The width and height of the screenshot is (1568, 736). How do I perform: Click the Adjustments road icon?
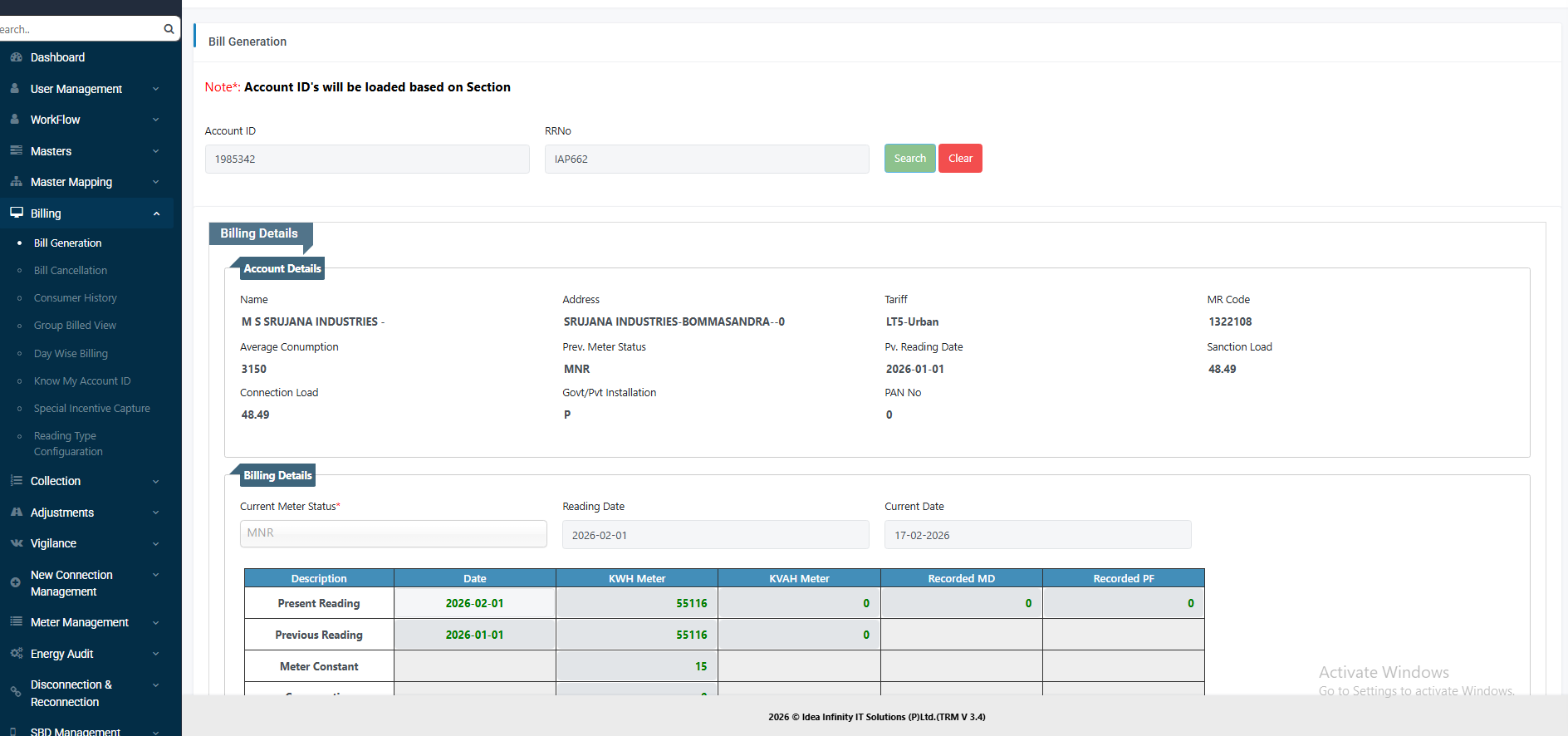click(x=16, y=512)
